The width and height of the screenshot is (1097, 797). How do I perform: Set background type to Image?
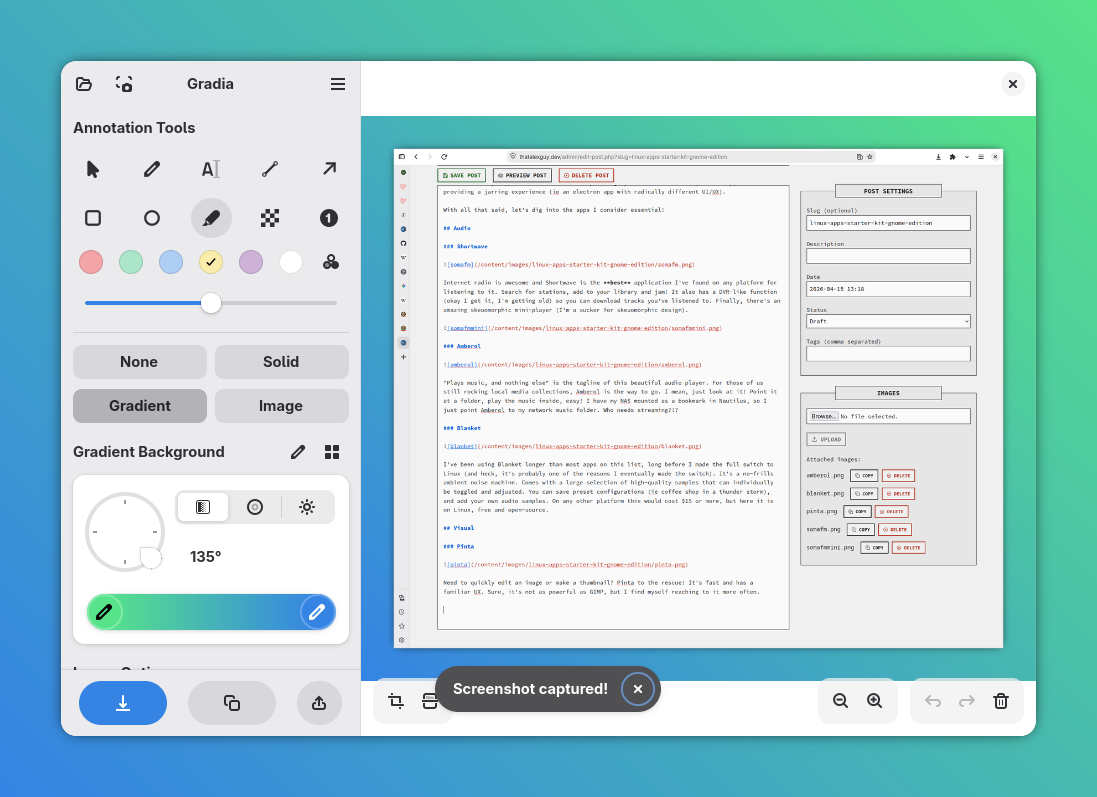coord(281,406)
